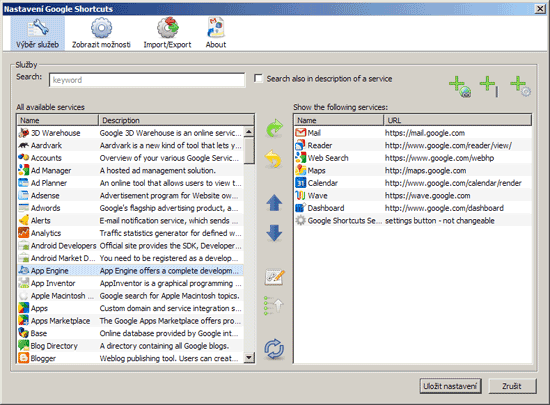This screenshot has width=550, height=405.
Task: Select Google Shortcuts Se... gear icon row
Action: coord(413,221)
